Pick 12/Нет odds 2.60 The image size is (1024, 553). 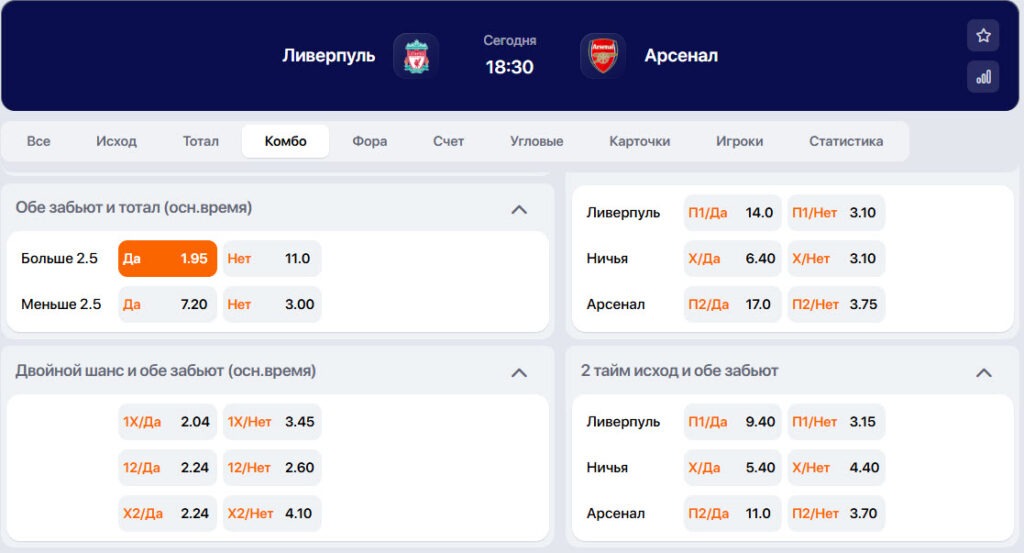pos(272,467)
